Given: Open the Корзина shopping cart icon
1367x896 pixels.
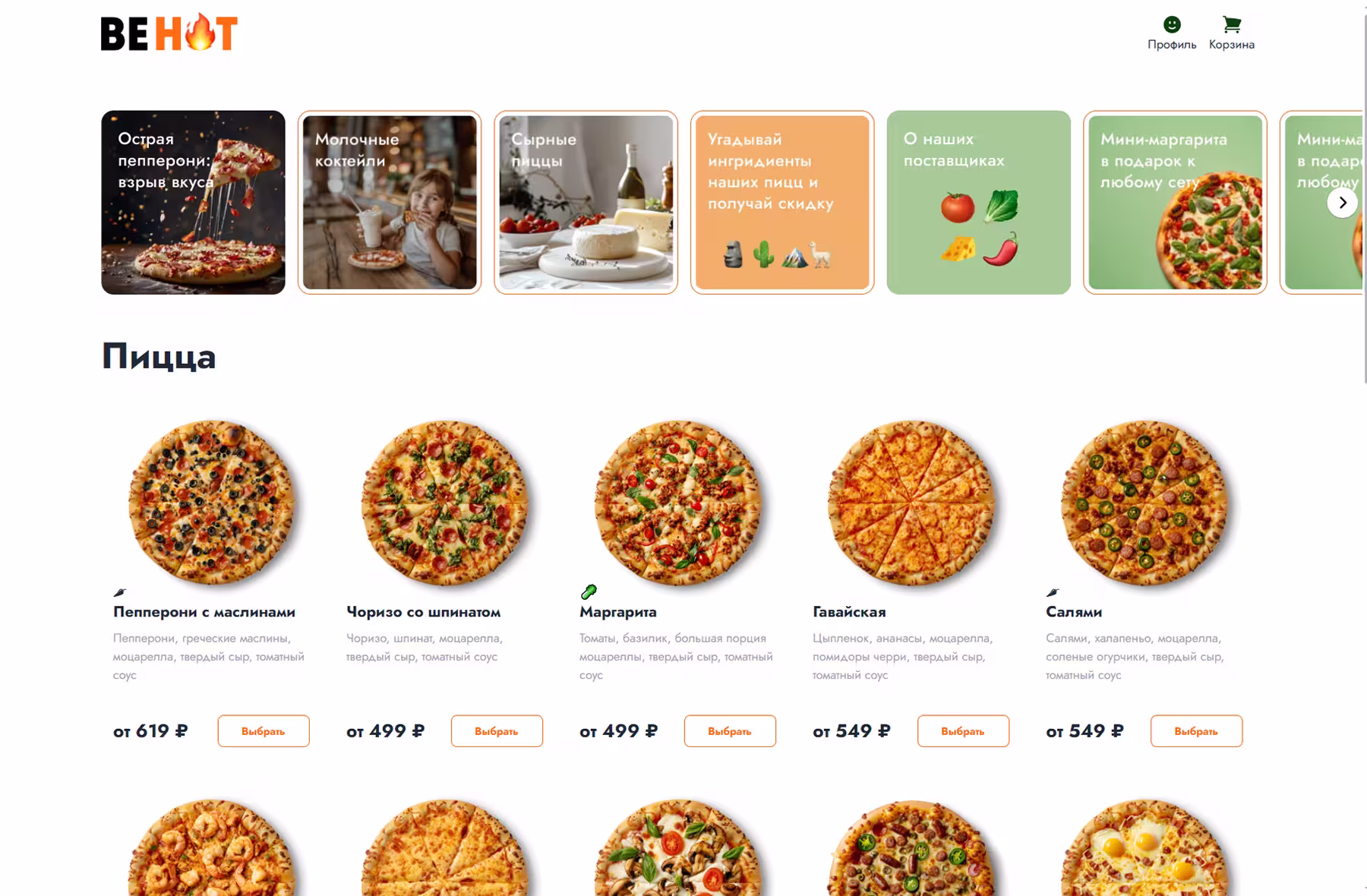Looking at the screenshot, I should [x=1231, y=25].
